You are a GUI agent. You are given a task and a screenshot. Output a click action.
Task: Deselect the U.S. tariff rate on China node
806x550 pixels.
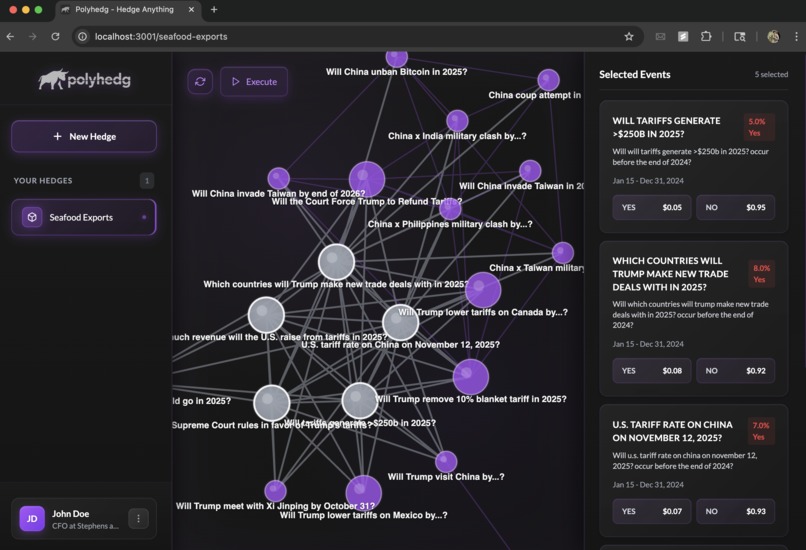pos(400,323)
